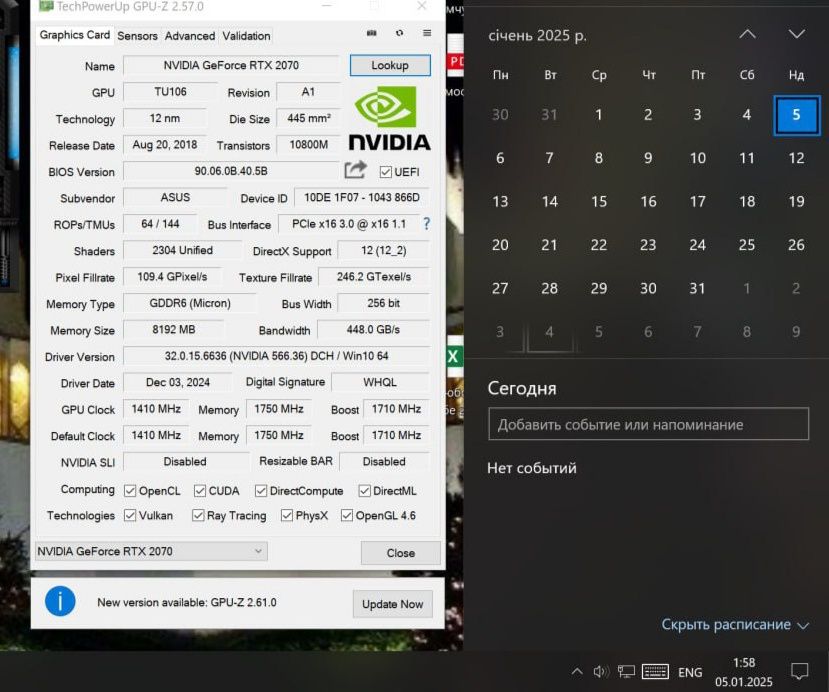The height and width of the screenshot is (692, 829).
Task: Click the GPU value TU106
Action: (x=170, y=92)
